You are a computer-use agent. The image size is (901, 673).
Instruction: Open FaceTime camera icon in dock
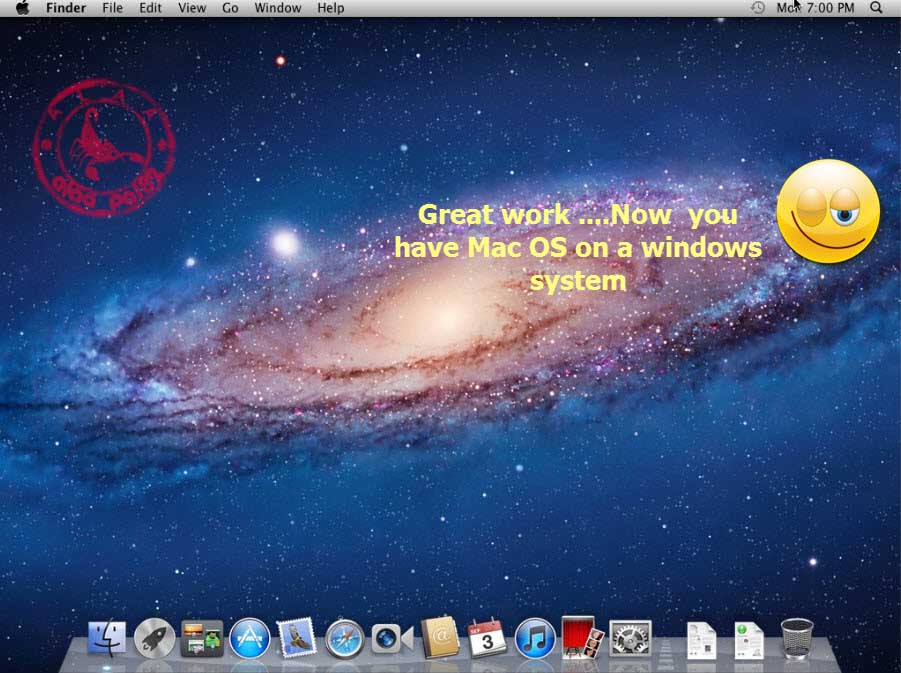[x=392, y=639]
